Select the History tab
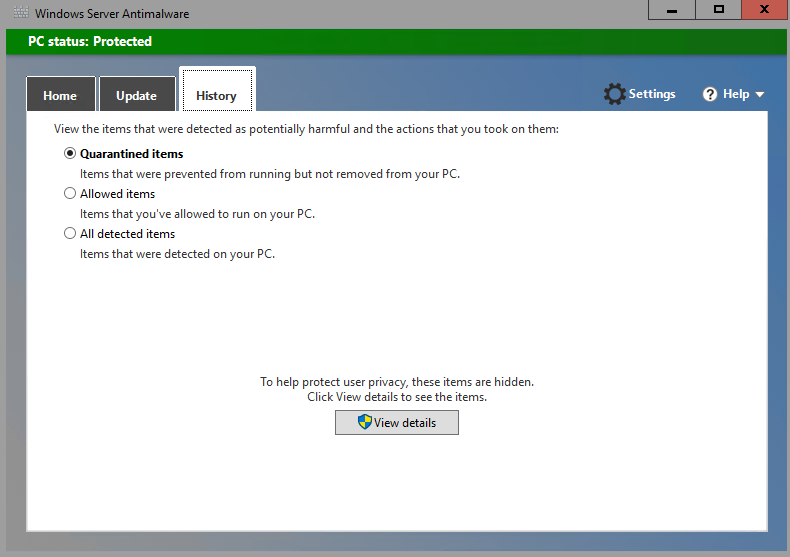Screen dimensions: 790x557 pos(217,91)
